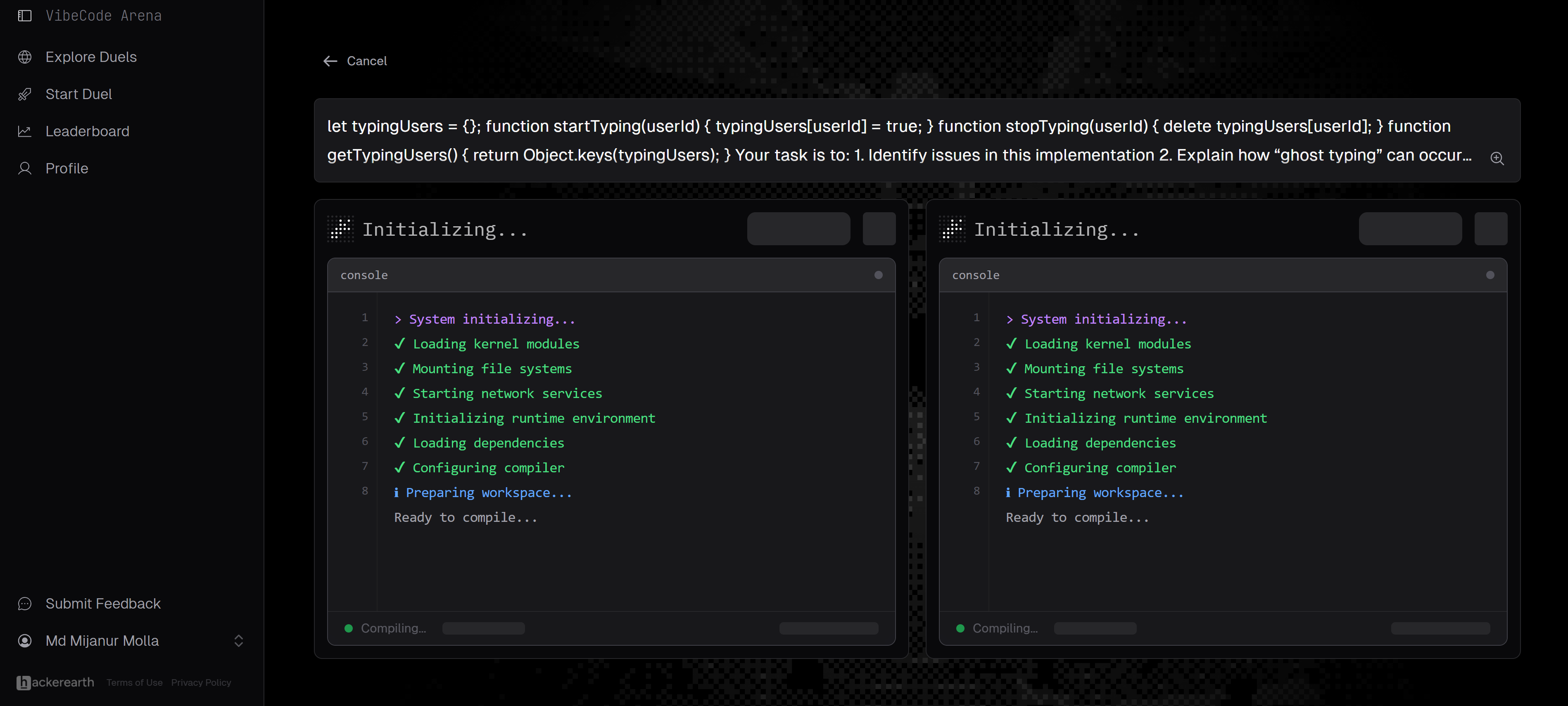1568x706 pixels.
Task: Click the back arrow next to Cancel
Action: (x=330, y=61)
